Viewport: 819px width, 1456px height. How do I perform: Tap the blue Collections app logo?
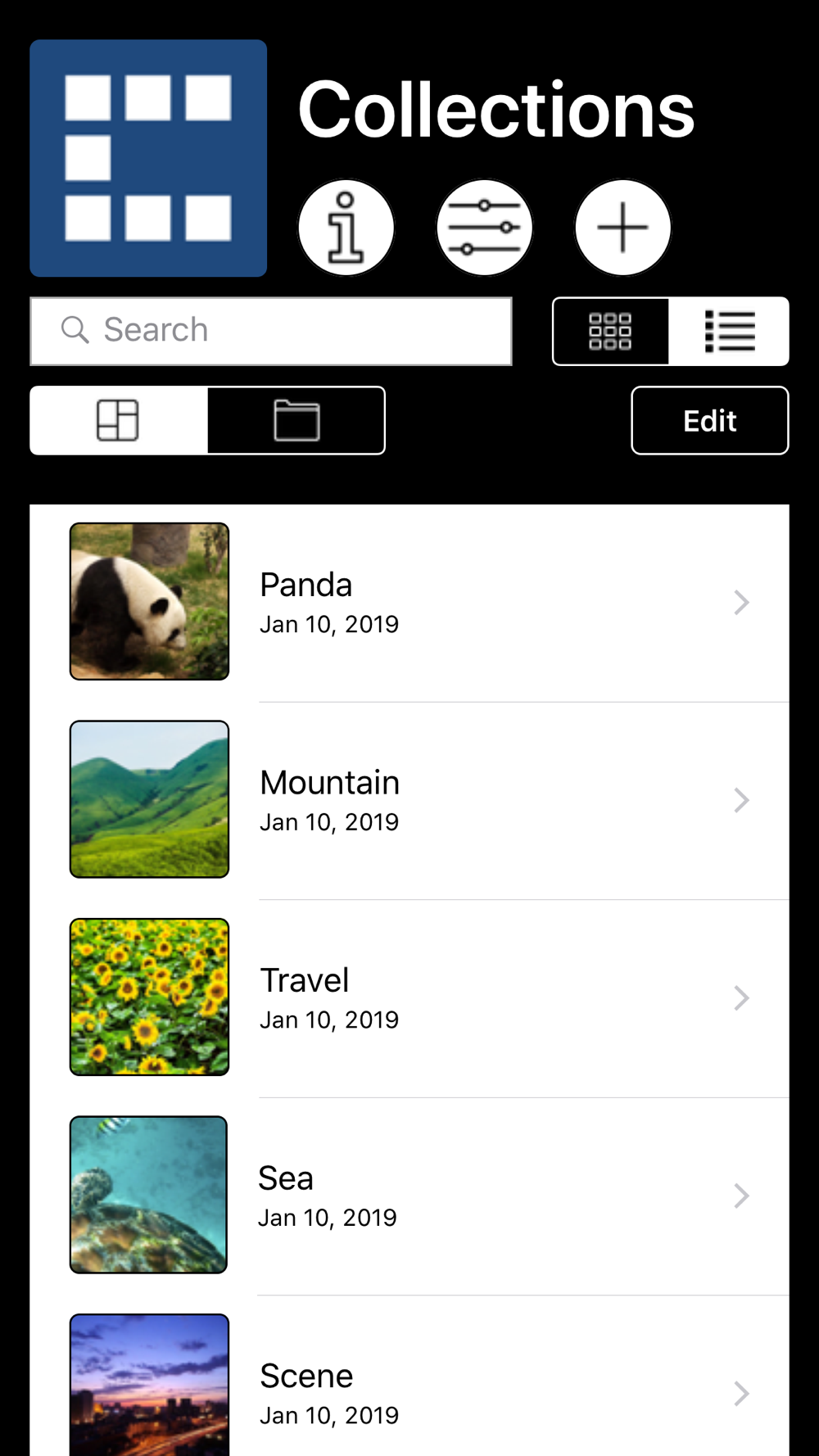pyautogui.click(x=148, y=158)
